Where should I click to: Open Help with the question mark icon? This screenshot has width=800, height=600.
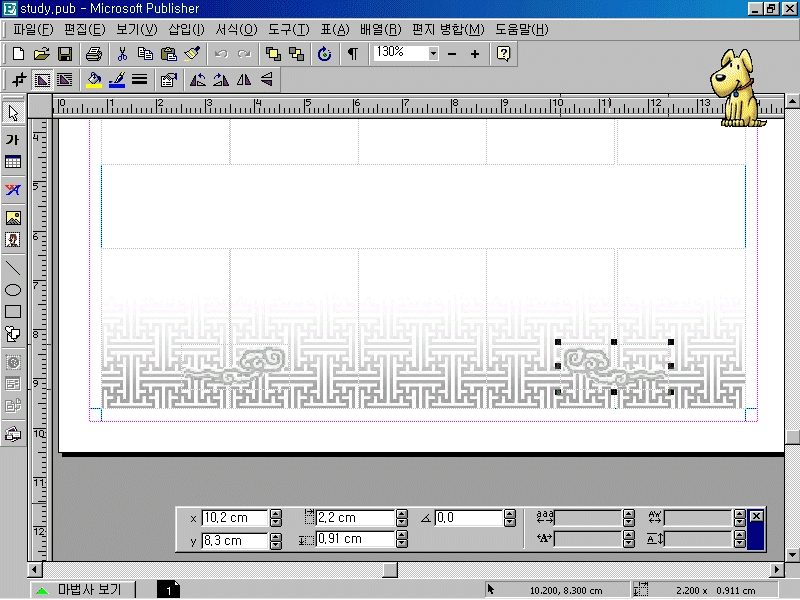504,54
